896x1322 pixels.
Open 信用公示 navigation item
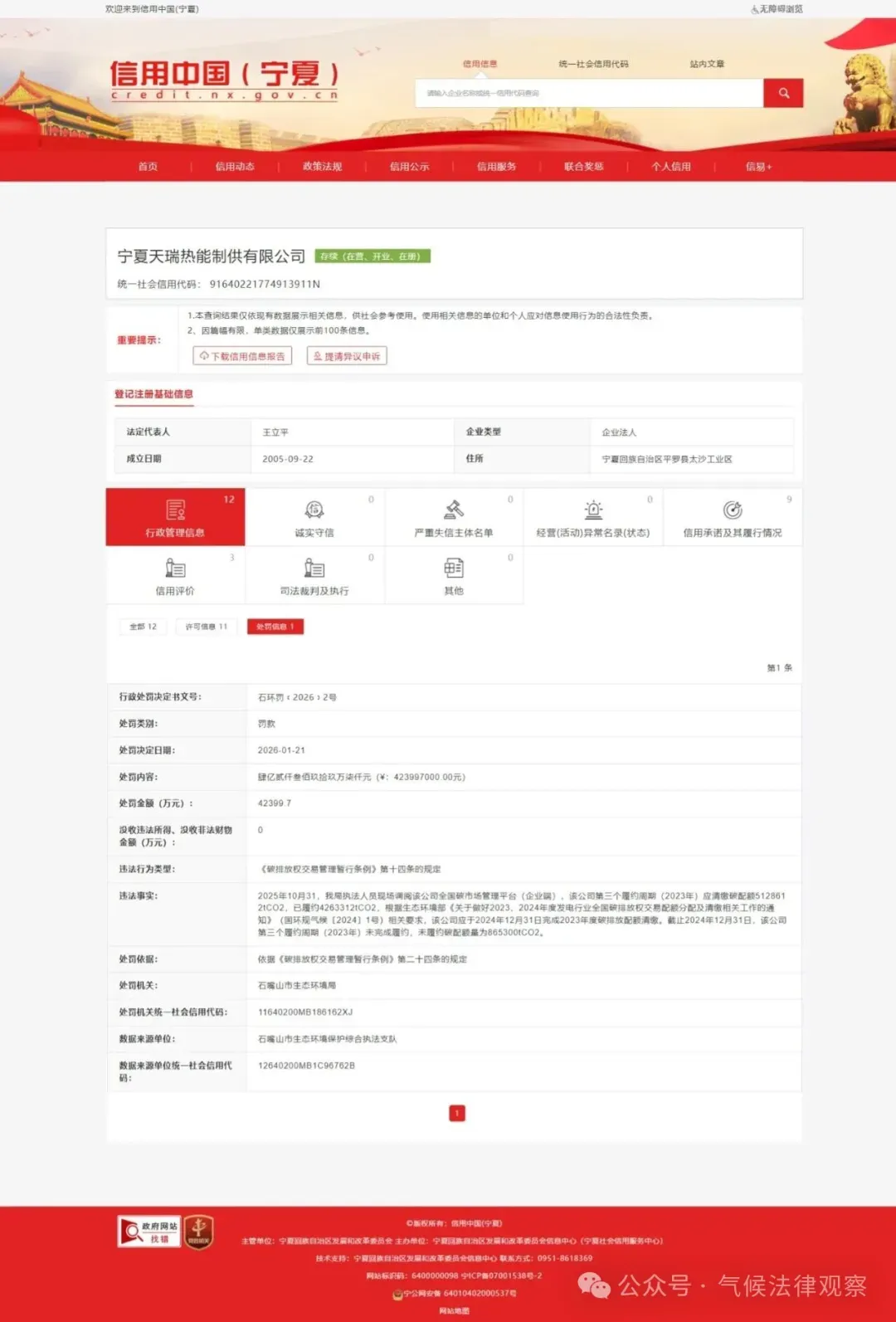point(409,167)
